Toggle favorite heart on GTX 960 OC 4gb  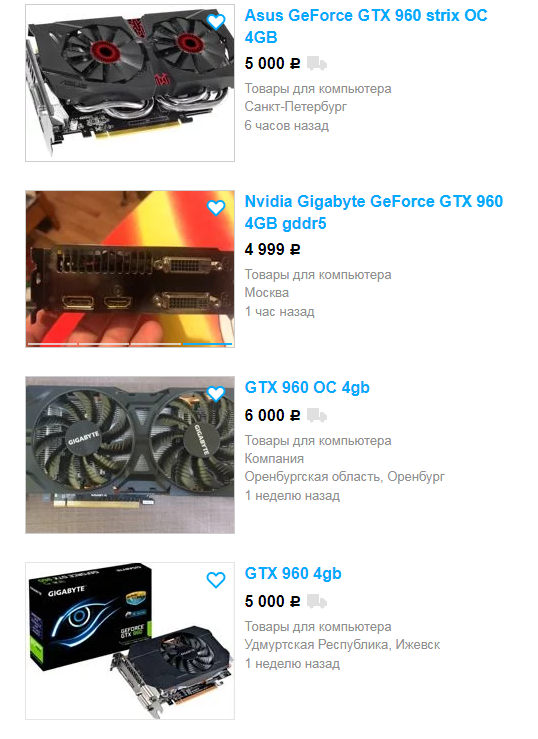216,394
